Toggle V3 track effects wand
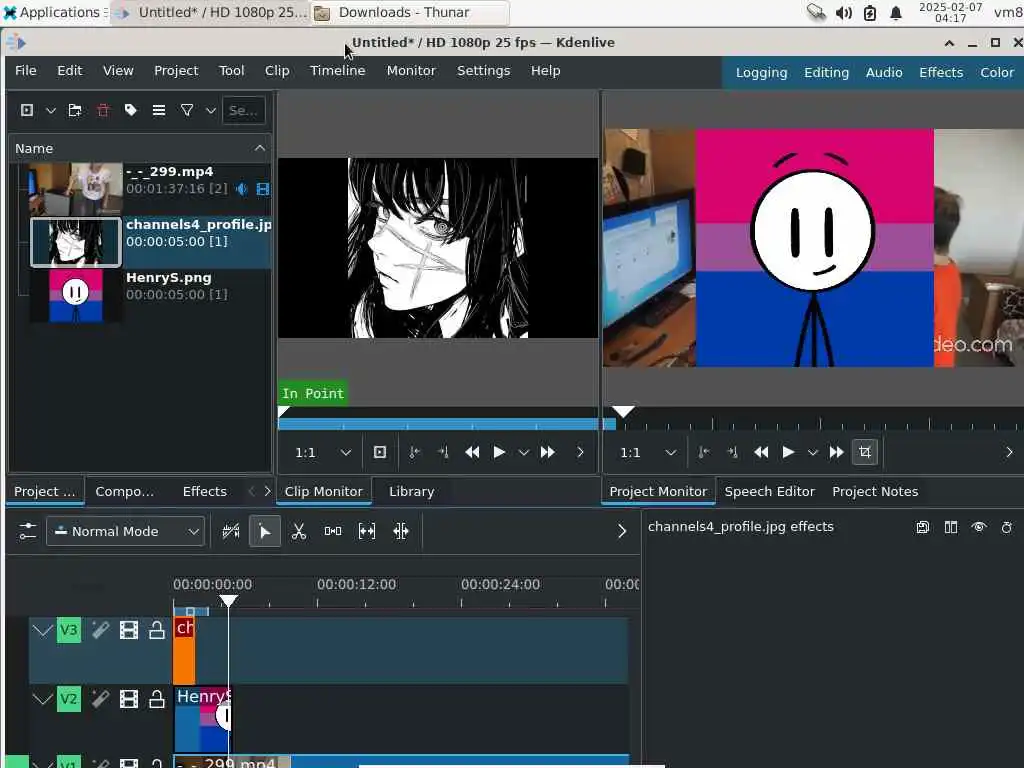 coord(101,630)
